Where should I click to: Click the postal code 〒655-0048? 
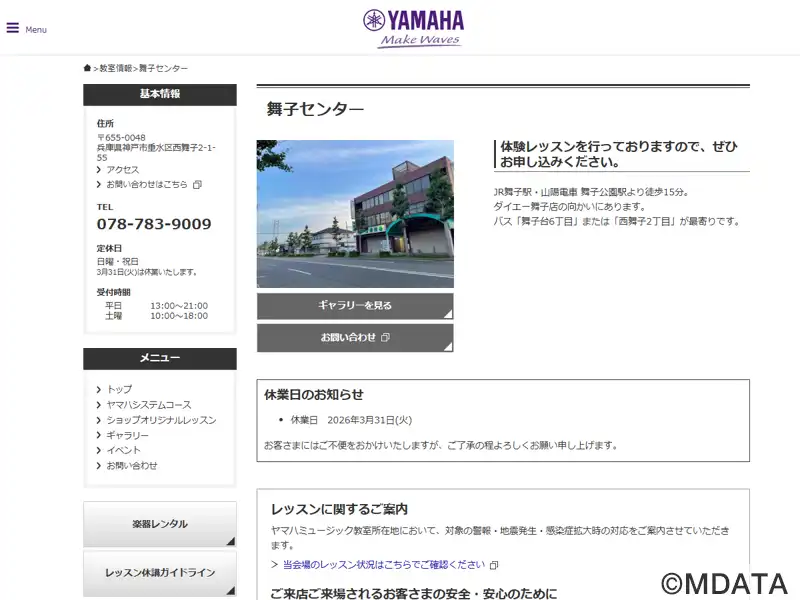[121, 138]
